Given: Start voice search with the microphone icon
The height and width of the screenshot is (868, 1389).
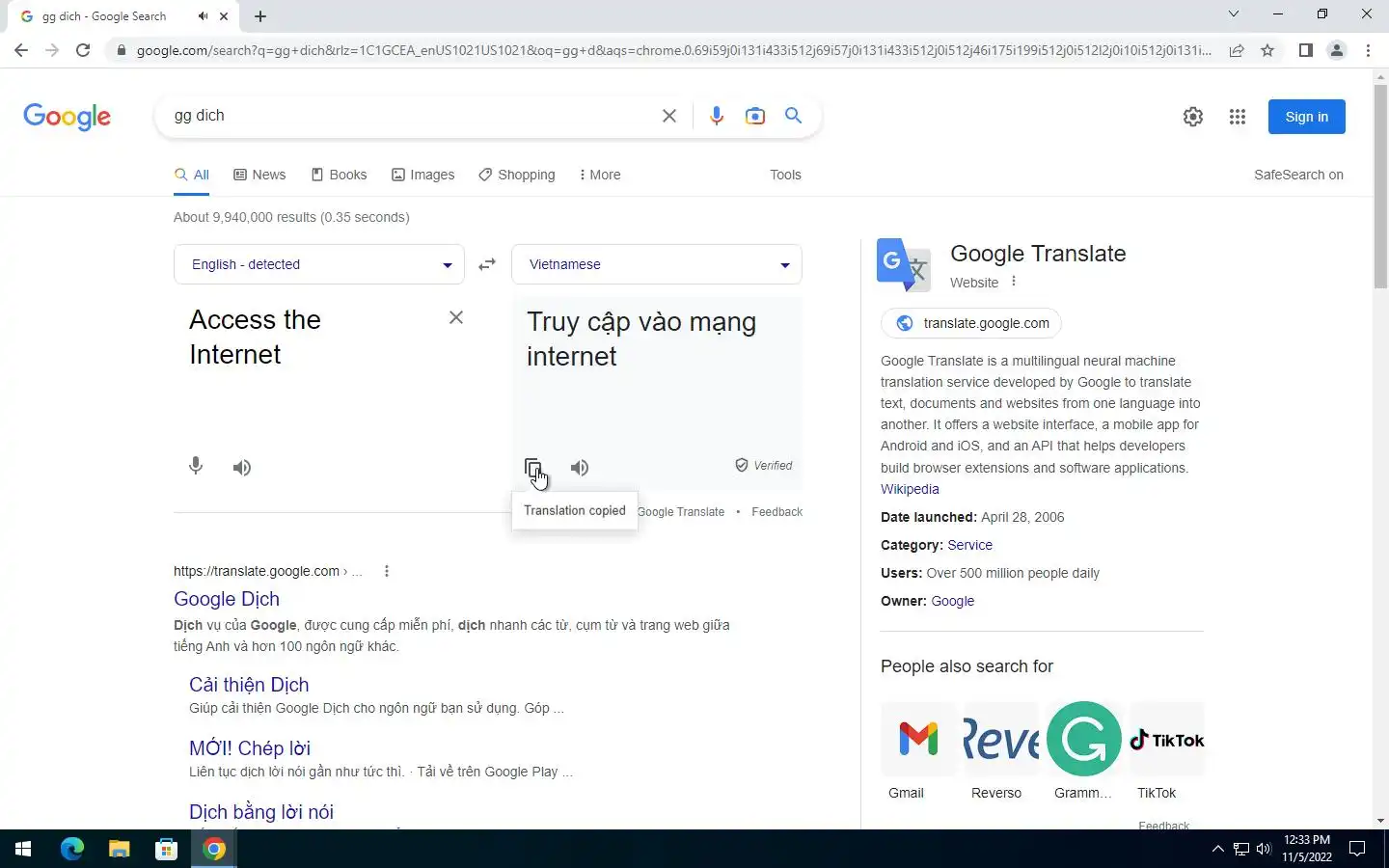Looking at the screenshot, I should (x=716, y=116).
